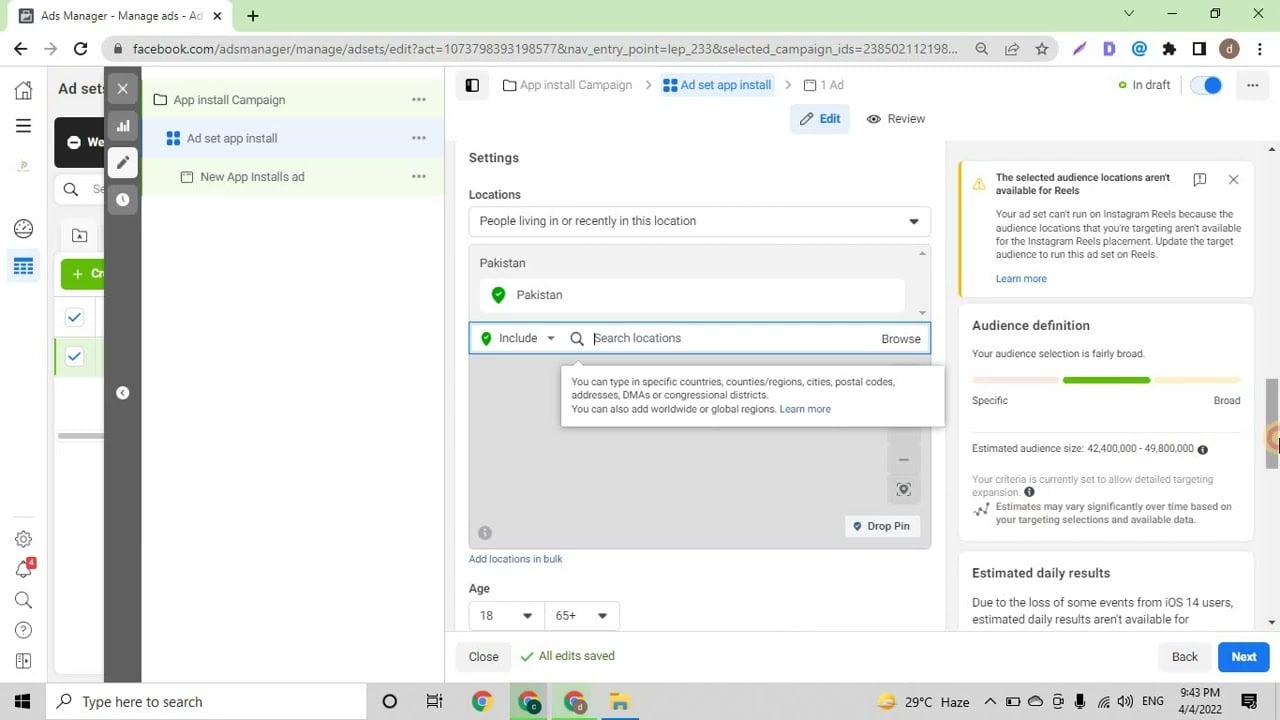Uncheck the second highlighted row checkbox
The image size is (1280, 720).
pyautogui.click(x=75, y=357)
